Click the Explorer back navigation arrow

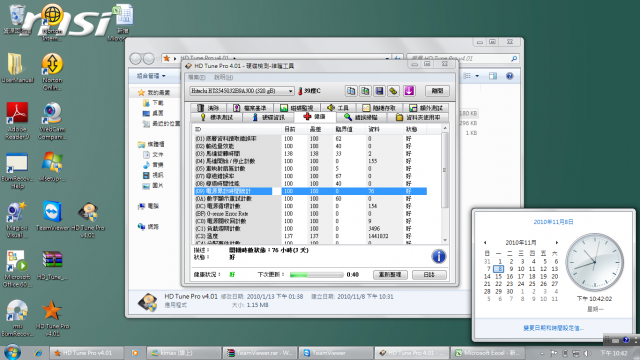coord(136,58)
